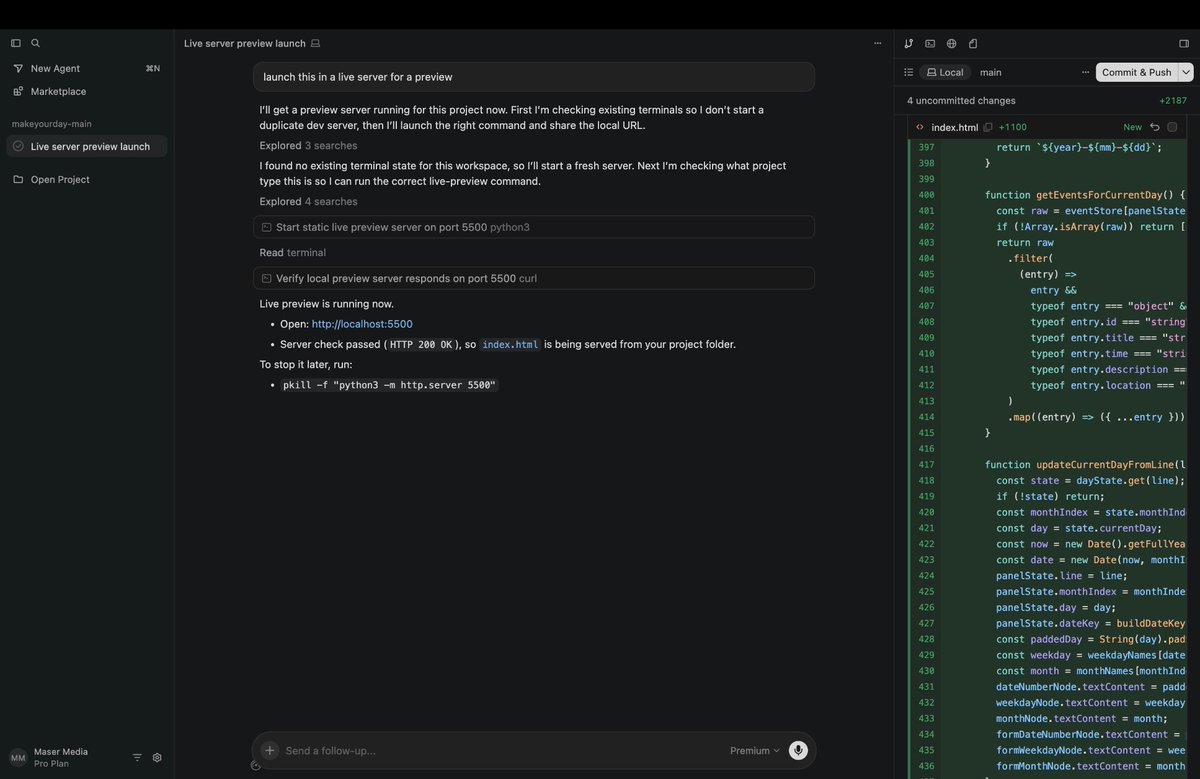
Task: Open the three-dot menu next to Commit & Push
Action: click(1085, 72)
